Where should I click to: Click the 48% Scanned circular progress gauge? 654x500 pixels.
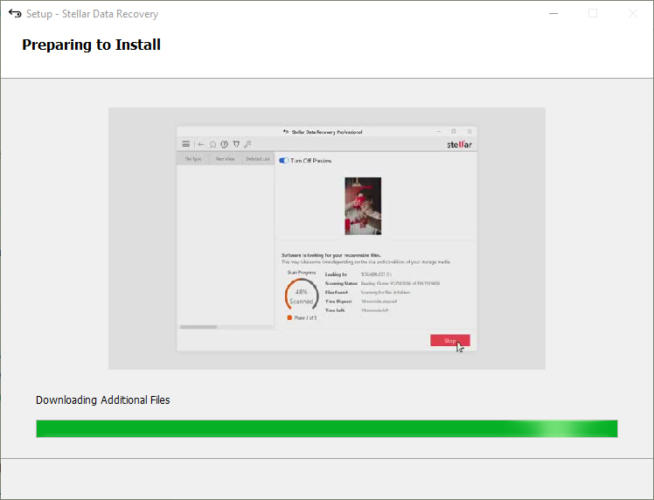(x=302, y=296)
